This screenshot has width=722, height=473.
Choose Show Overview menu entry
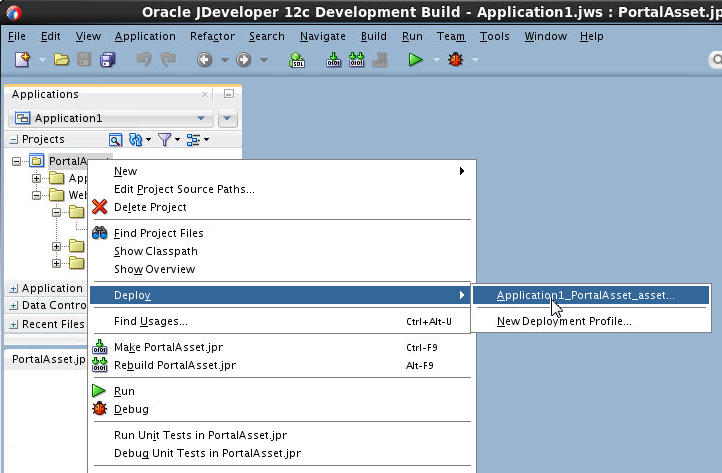coord(283,269)
